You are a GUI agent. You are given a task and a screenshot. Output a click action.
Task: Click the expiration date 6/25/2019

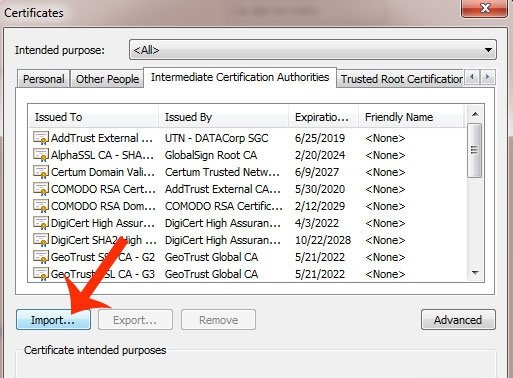320,138
